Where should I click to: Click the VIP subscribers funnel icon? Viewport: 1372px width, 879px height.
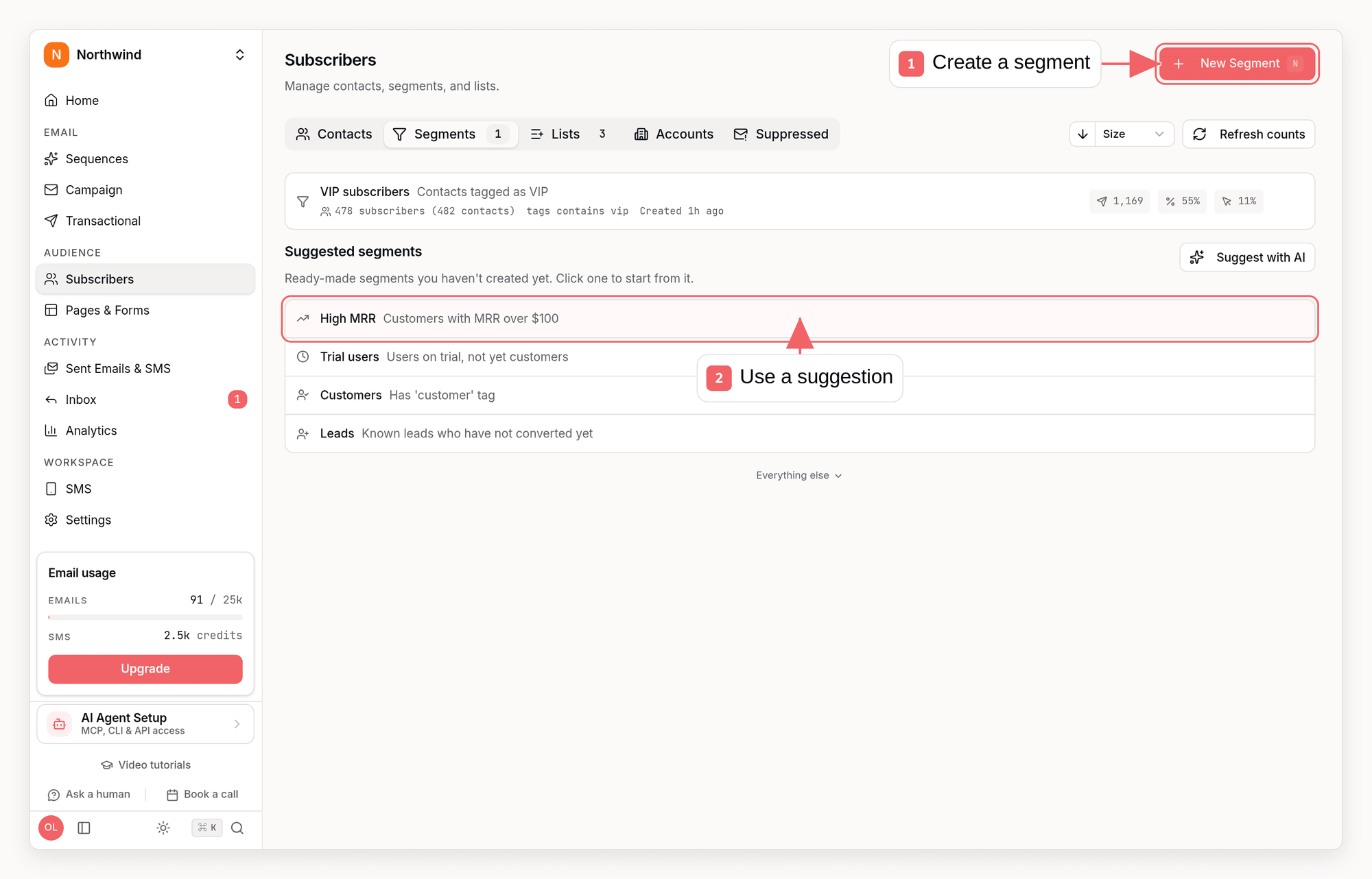(303, 202)
